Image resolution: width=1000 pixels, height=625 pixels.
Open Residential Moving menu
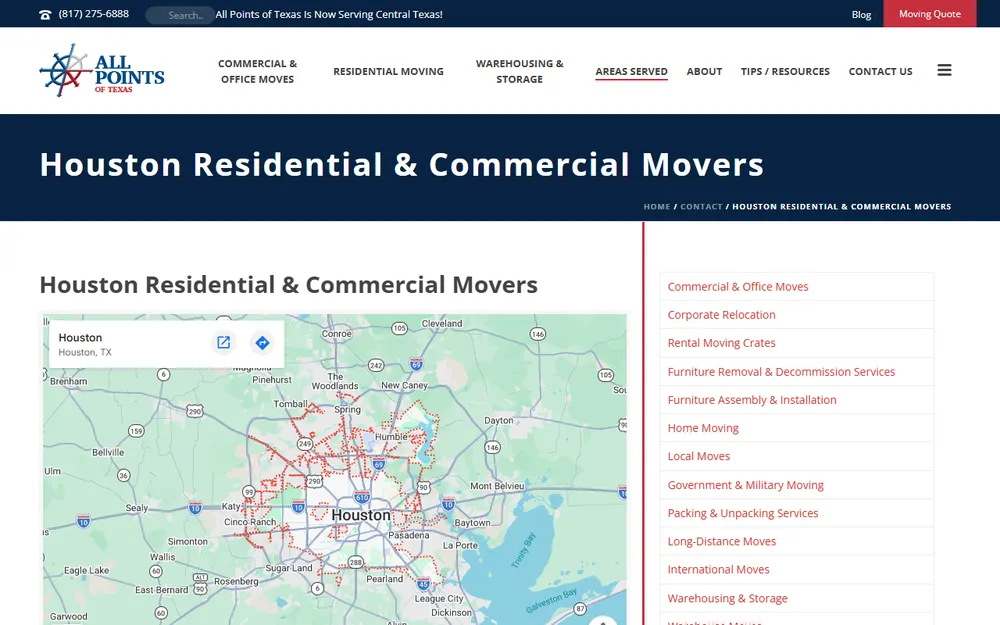point(388,71)
